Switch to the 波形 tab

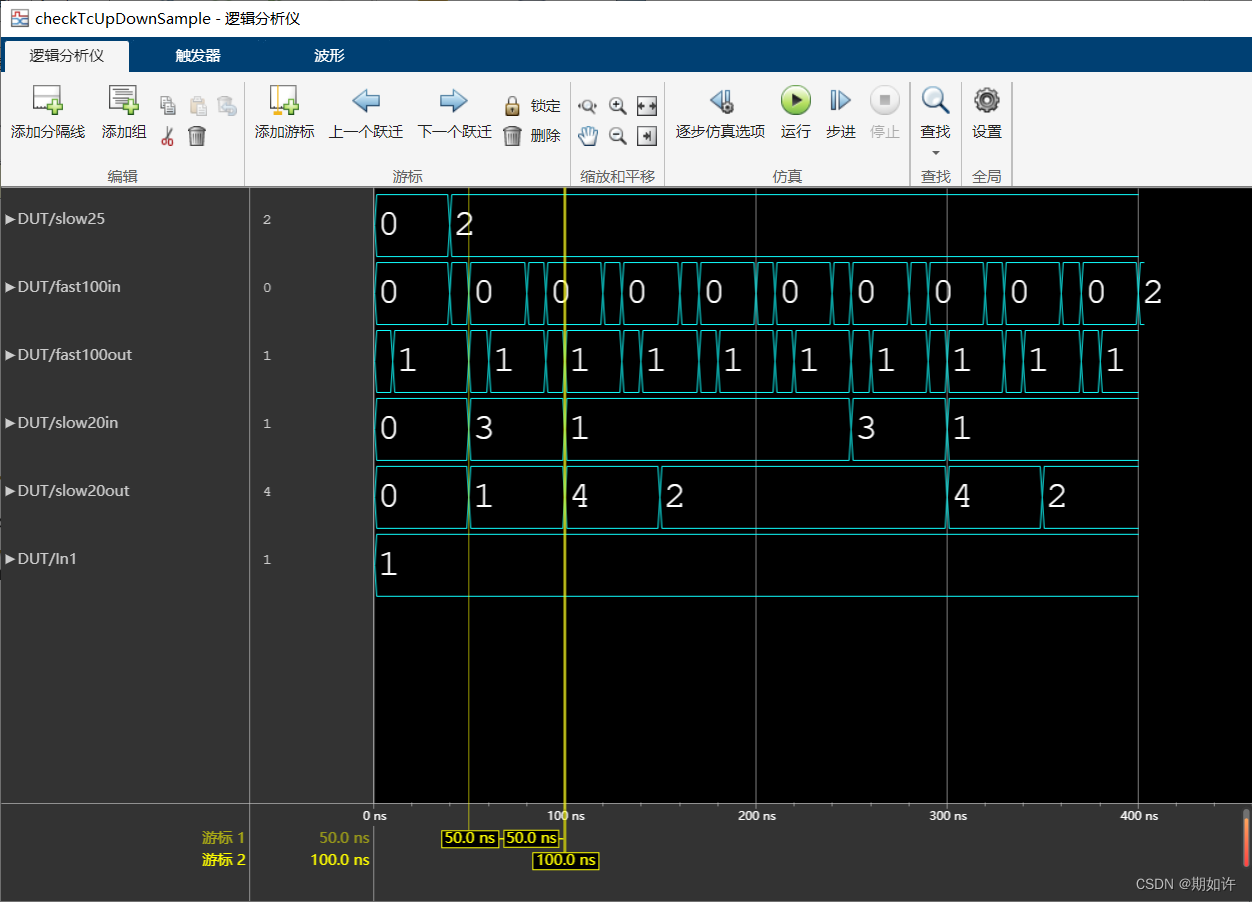pyautogui.click(x=328, y=57)
